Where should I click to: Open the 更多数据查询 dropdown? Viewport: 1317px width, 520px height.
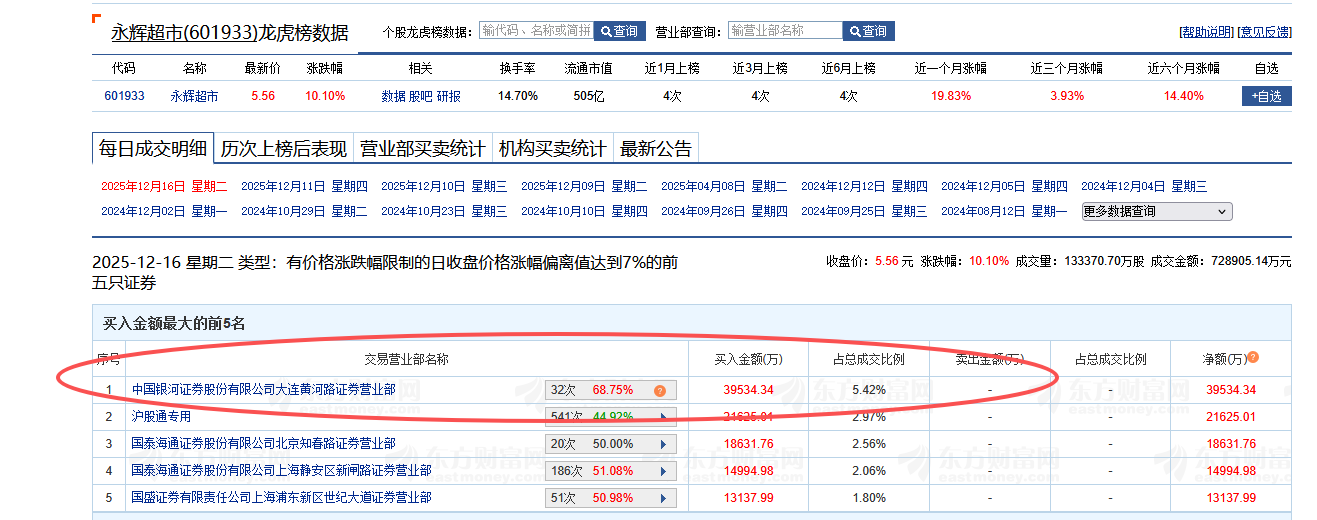pos(1157,212)
